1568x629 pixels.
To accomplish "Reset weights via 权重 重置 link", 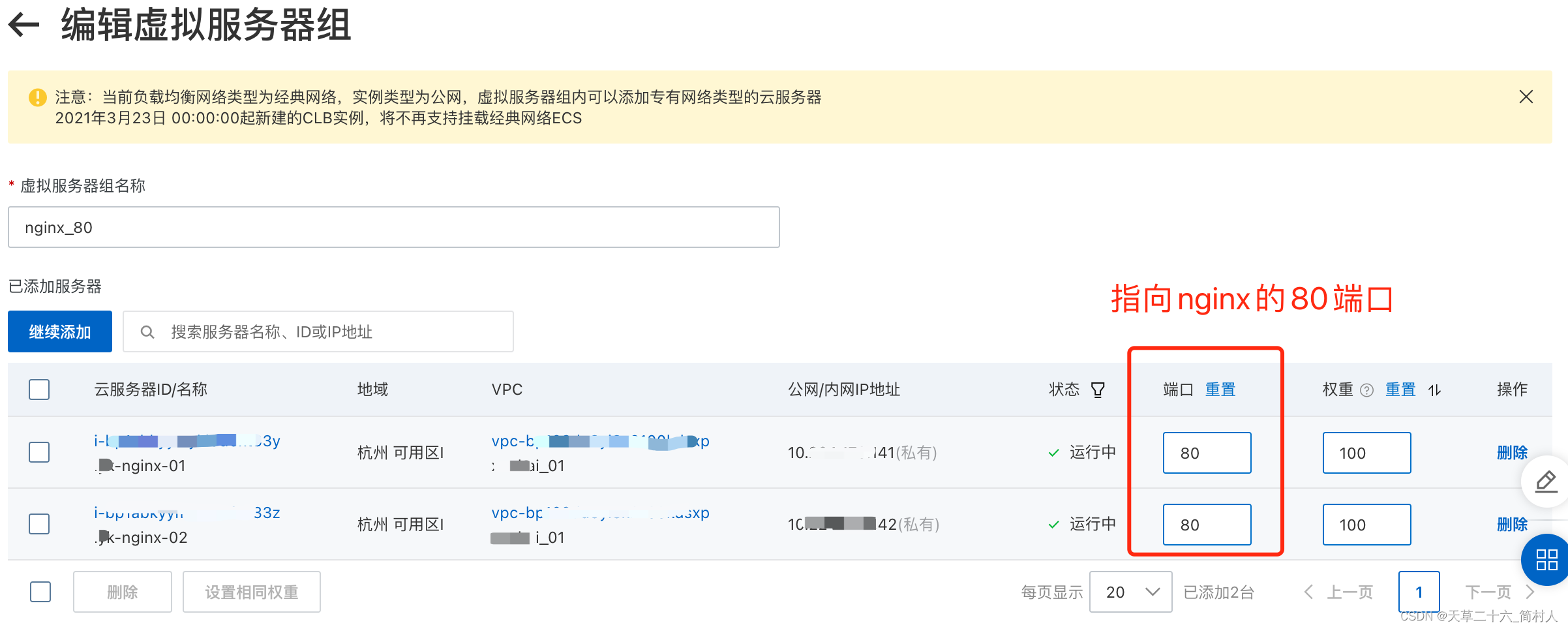I will pos(1400,390).
